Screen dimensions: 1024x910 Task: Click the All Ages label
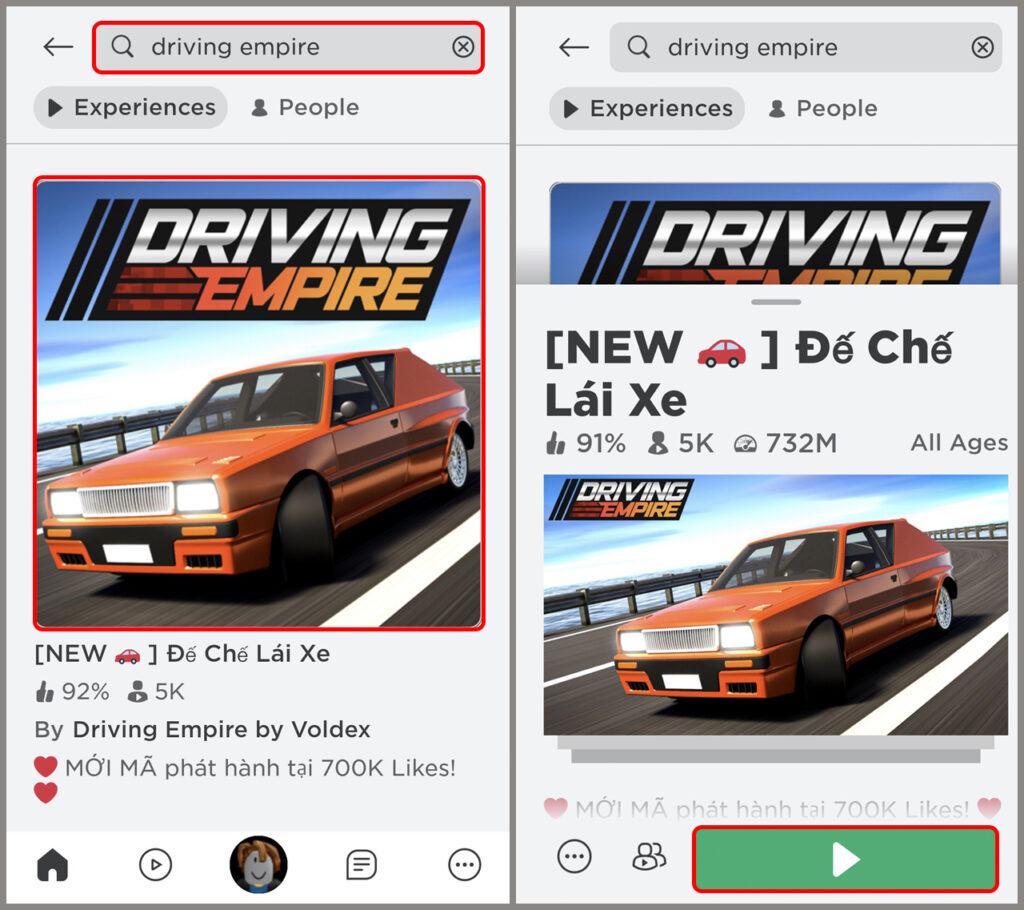tap(959, 443)
